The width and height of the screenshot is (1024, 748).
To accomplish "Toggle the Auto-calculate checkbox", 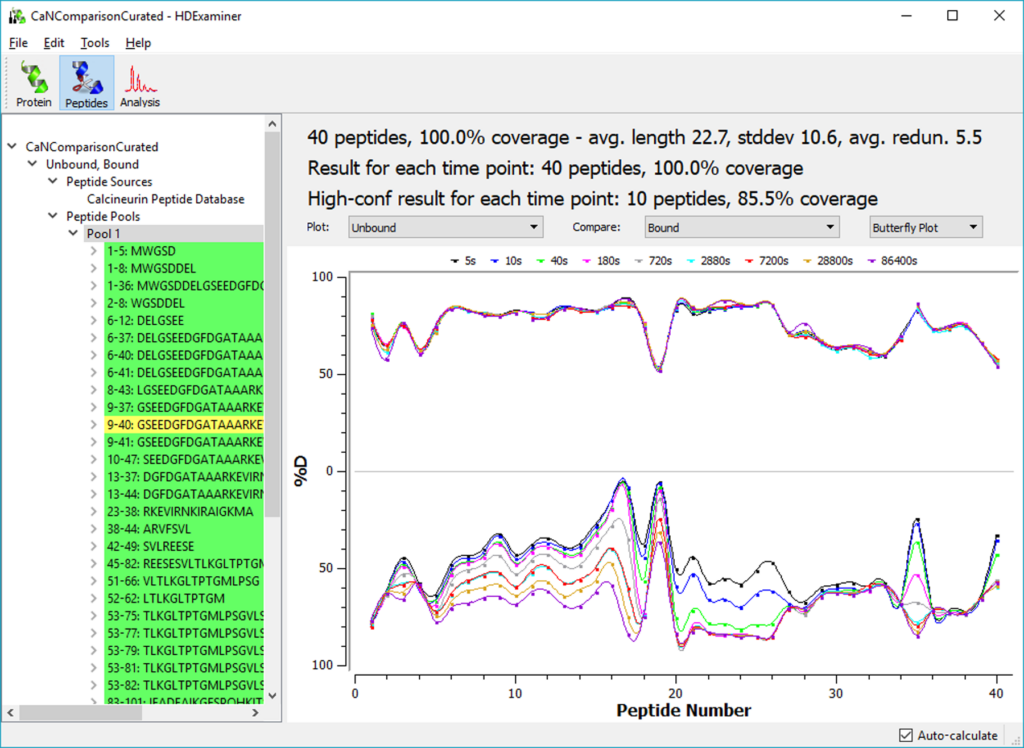I will pos(906,736).
